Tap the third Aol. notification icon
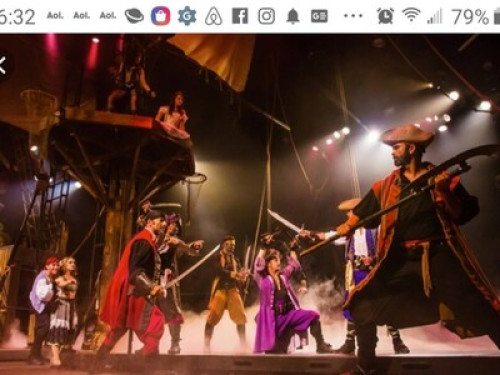The height and width of the screenshot is (375, 500). (x=108, y=16)
